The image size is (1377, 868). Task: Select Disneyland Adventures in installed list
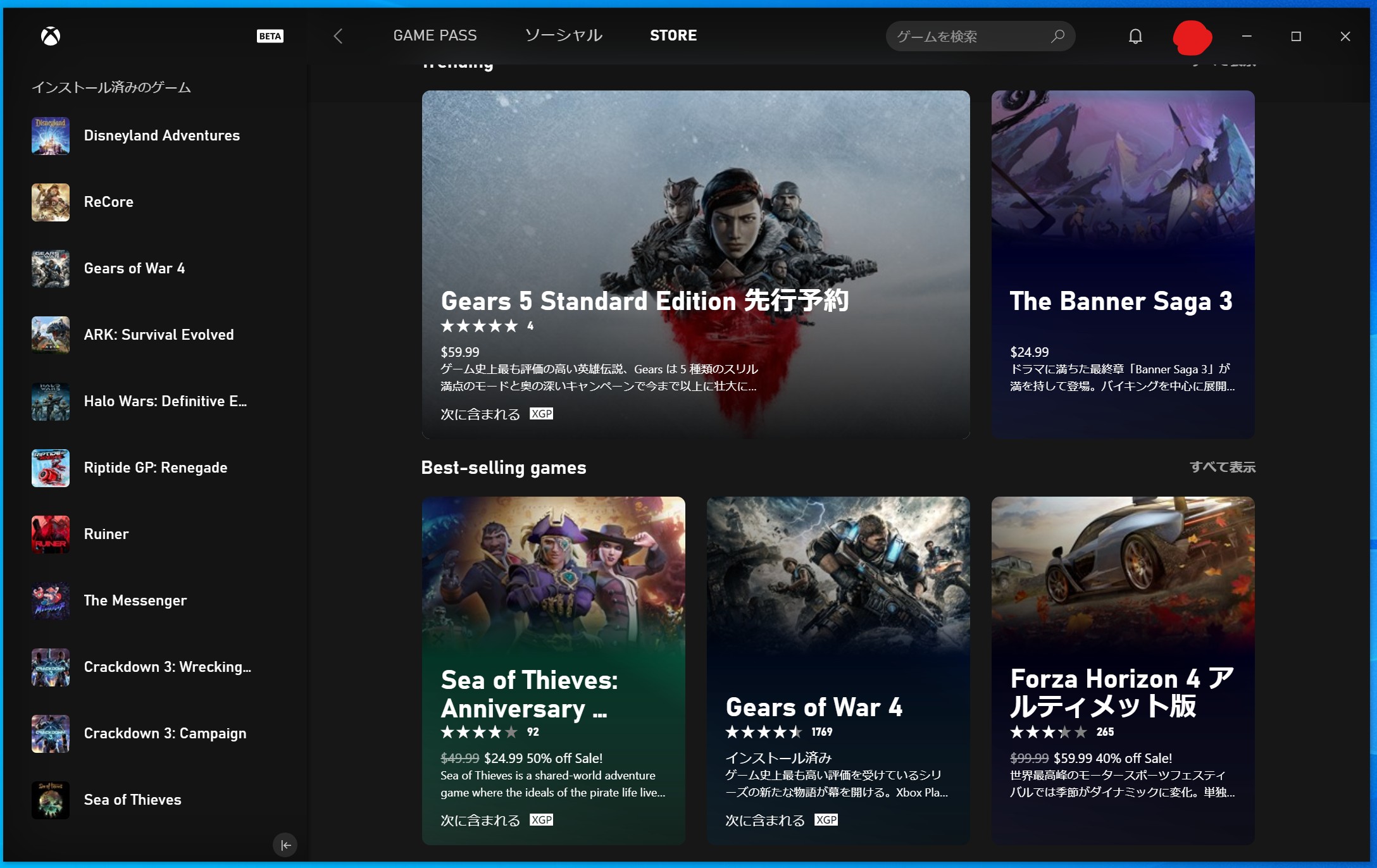[162, 135]
